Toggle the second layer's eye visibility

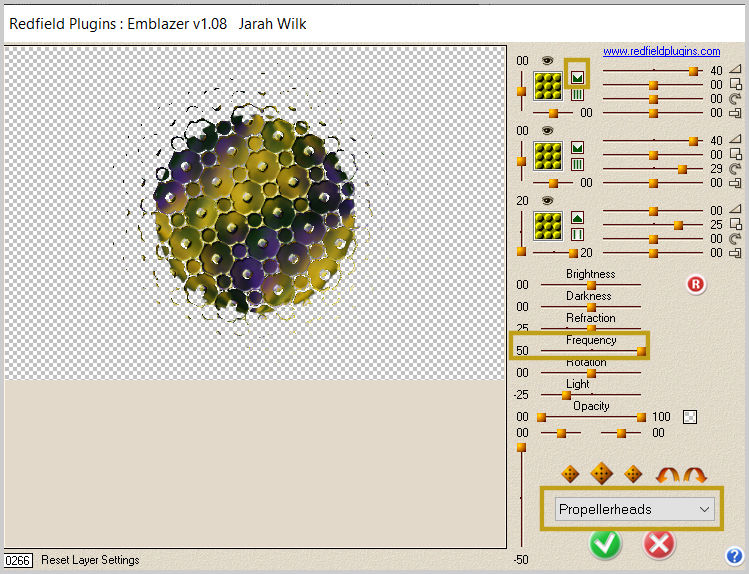(x=547, y=130)
